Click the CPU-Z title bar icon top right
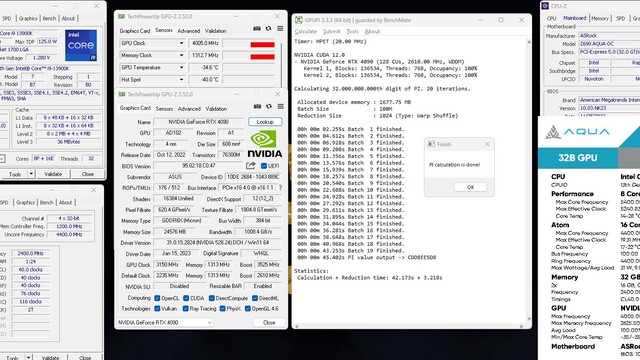The width and height of the screenshot is (640, 360). click(545, 6)
